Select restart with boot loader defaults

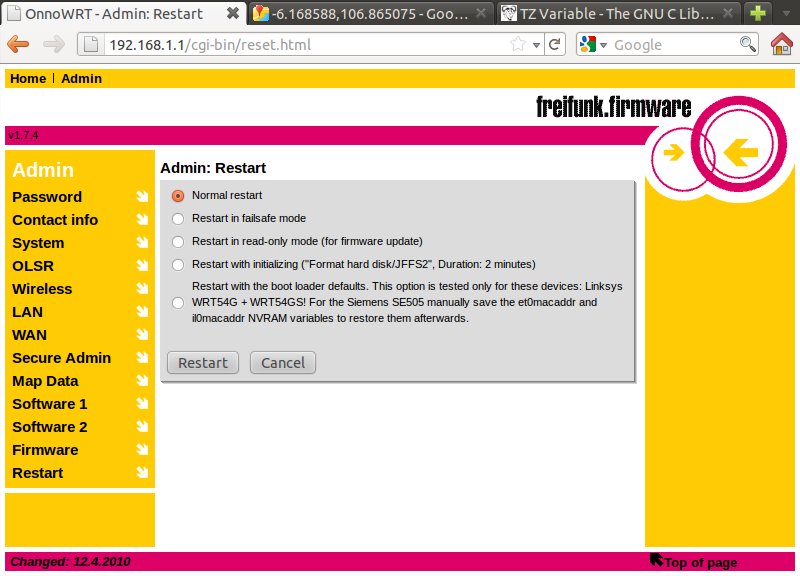click(x=178, y=303)
